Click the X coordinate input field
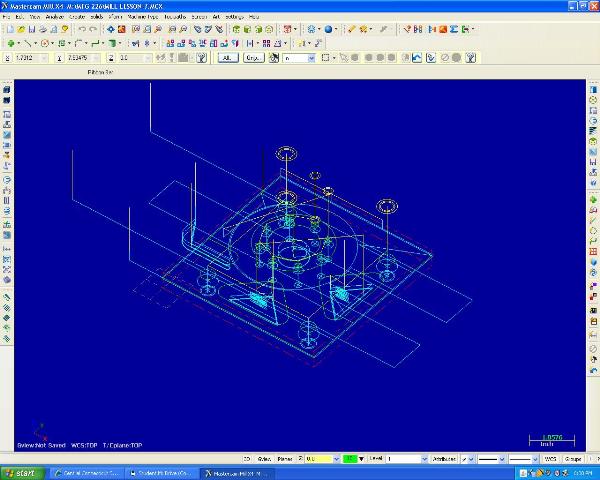The image size is (600, 480). [x=30, y=58]
